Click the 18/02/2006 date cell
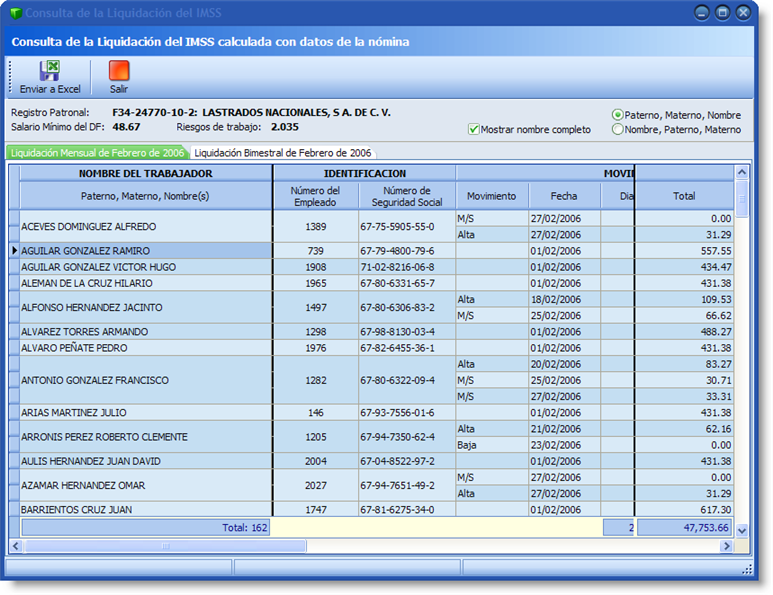The width and height of the screenshot is (773, 595). click(x=565, y=299)
